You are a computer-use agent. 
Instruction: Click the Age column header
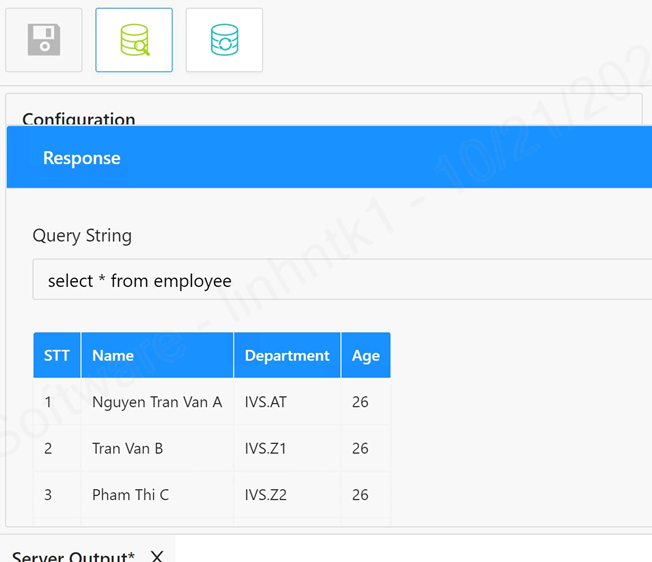366,355
